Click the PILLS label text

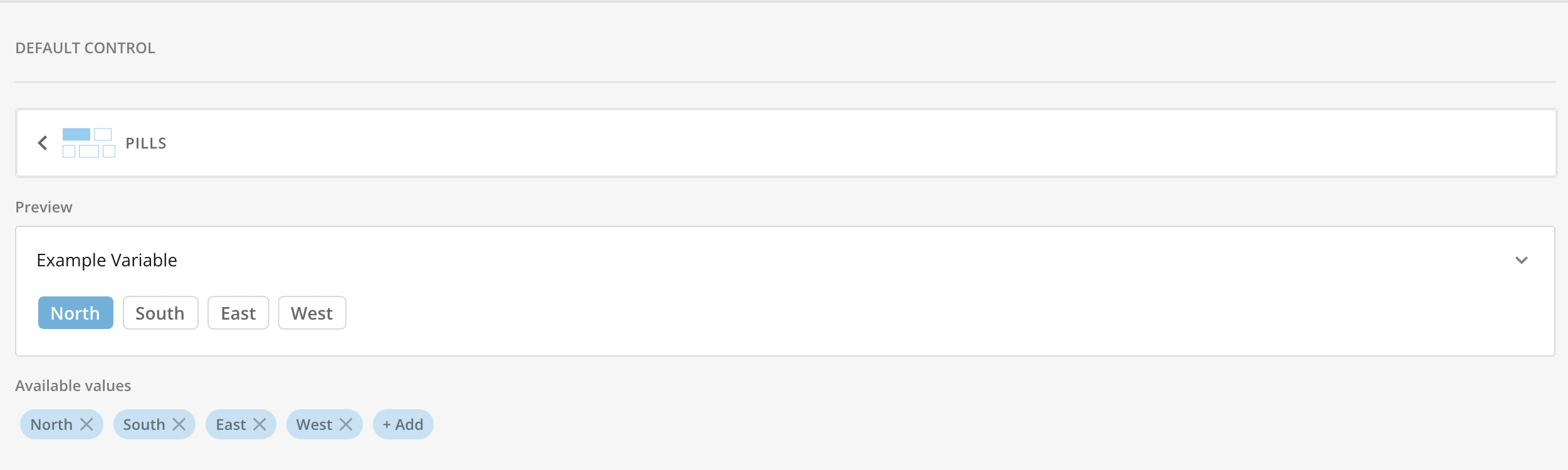(146, 144)
